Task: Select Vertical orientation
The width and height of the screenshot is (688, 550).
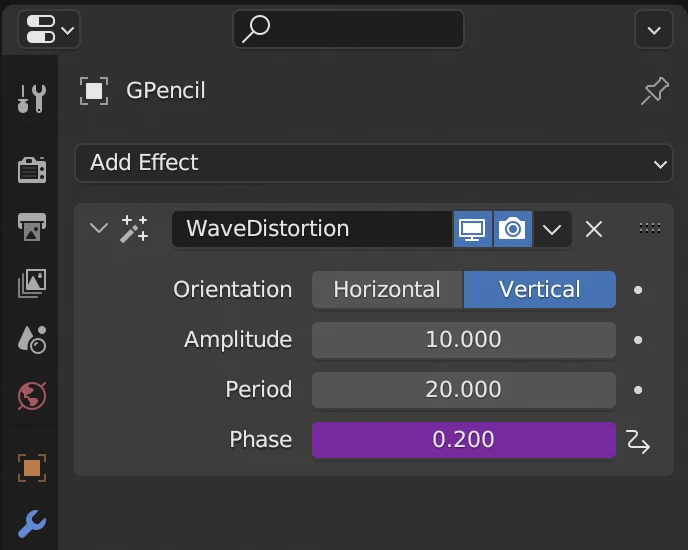Action: point(540,290)
